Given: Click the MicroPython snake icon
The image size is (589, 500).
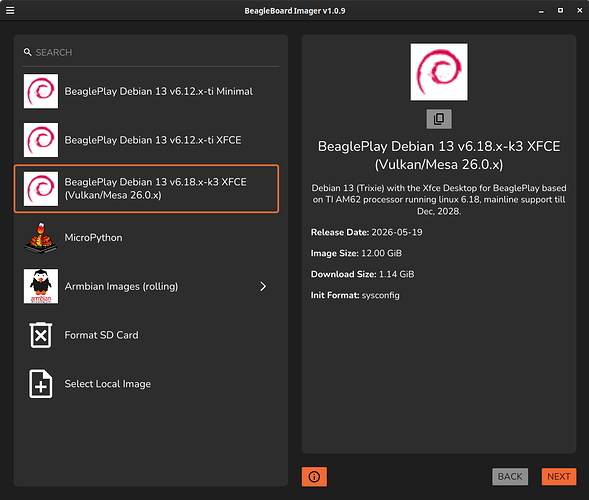Looking at the screenshot, I should (41, 238).
